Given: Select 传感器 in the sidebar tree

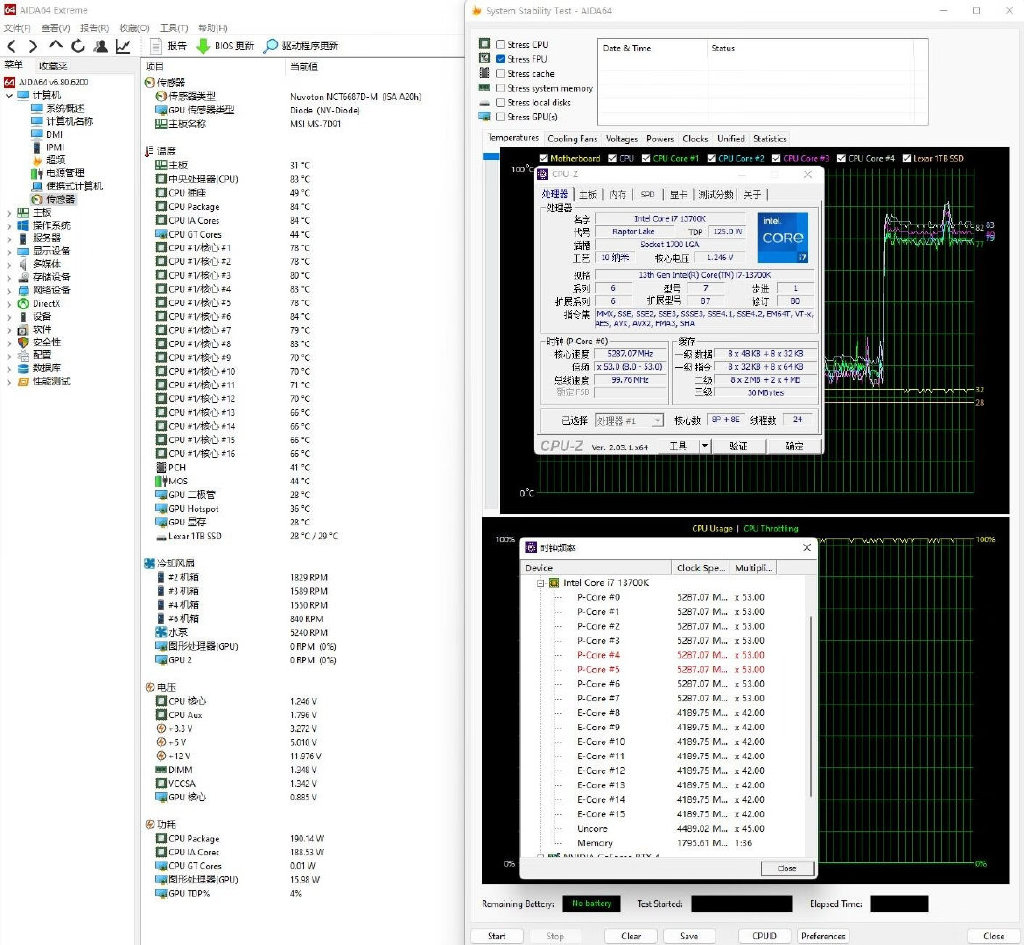Looking at the screenshot, I should 62,199.
